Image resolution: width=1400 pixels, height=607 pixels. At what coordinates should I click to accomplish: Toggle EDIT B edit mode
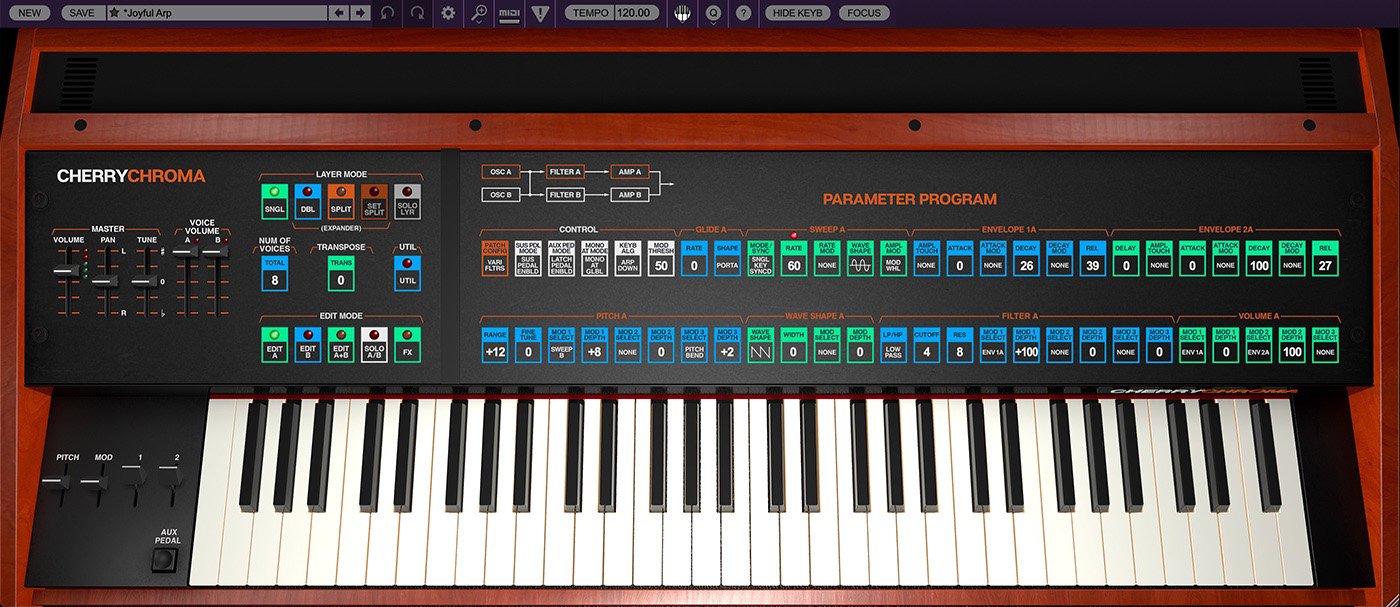click(307, 345)
